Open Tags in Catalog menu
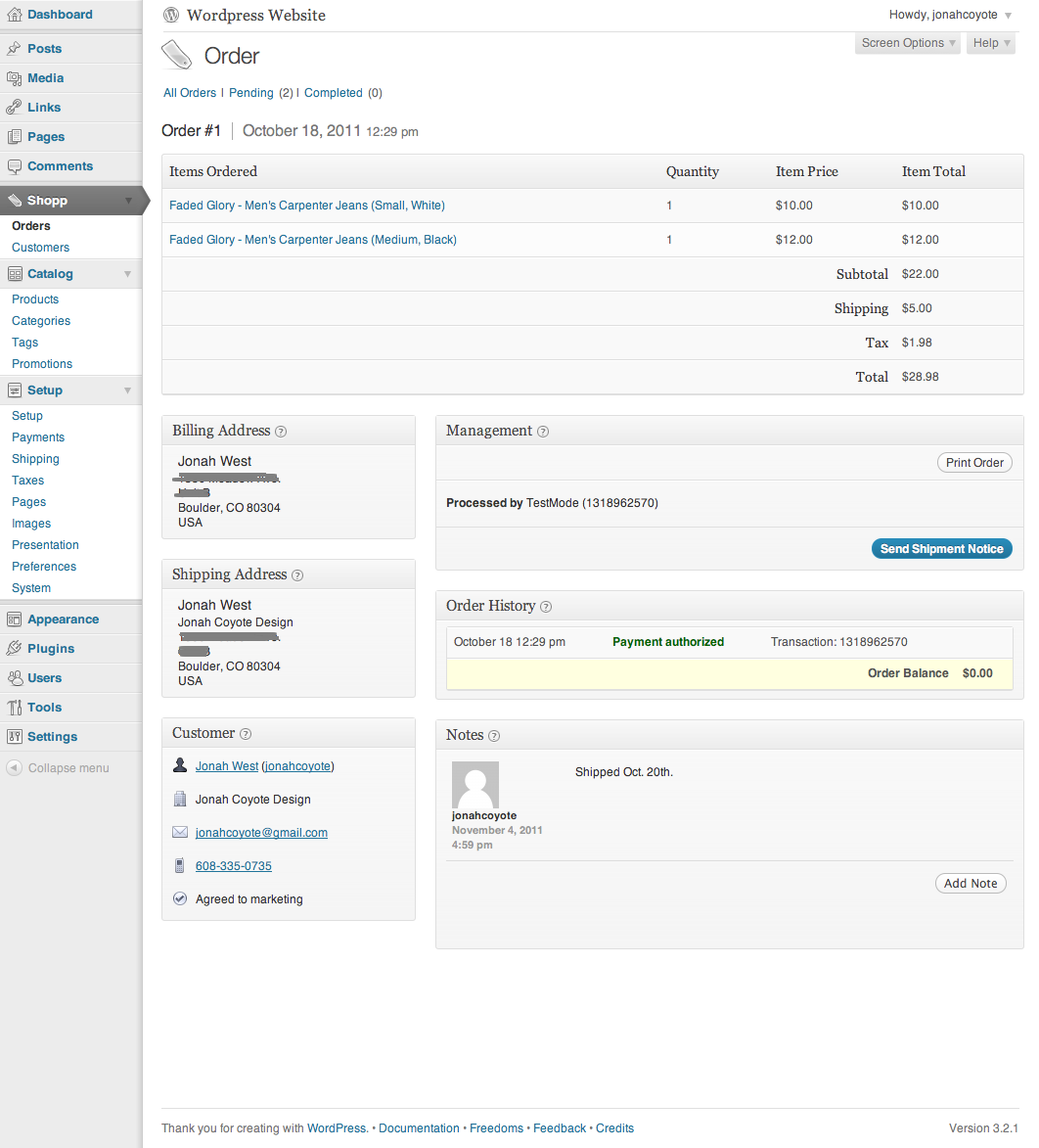This screenshot has height=1148, width=1039. click(x=24, y=343)
